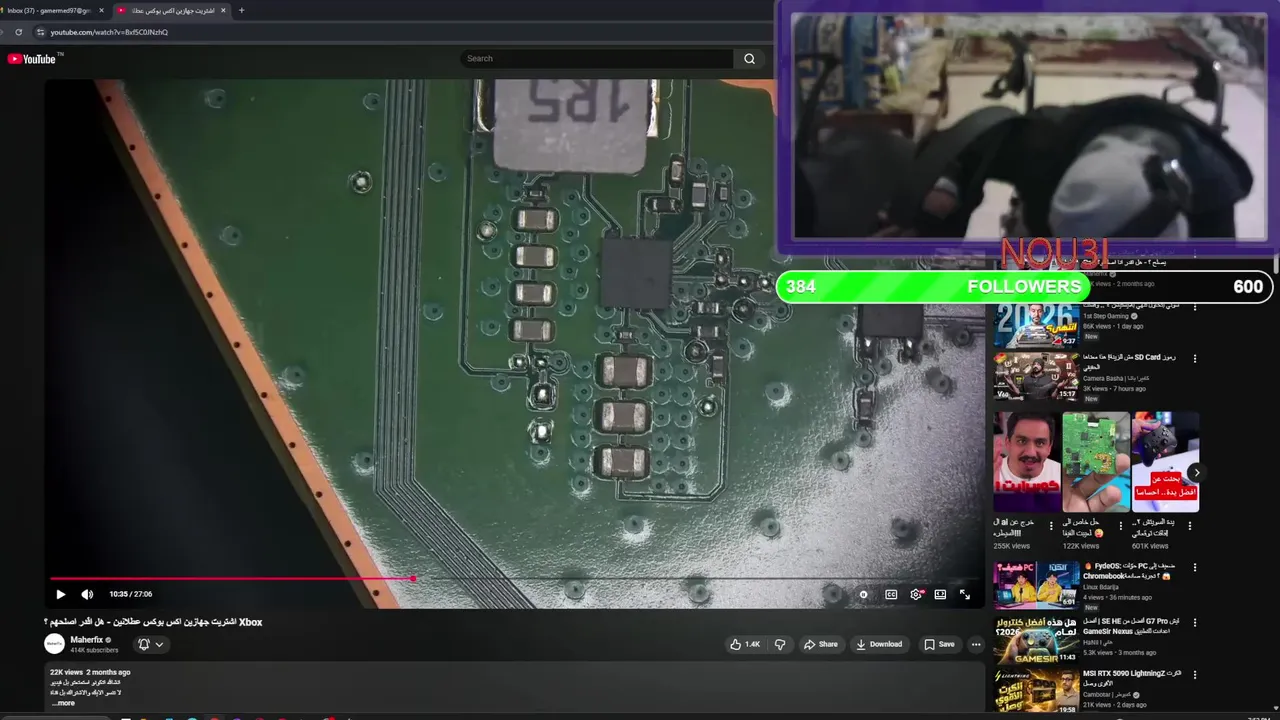Click the 10:35 / 27:06 time display
The width and height of the screenshot is (1280, 720).
pyautogui.click(x=131, y=594)
